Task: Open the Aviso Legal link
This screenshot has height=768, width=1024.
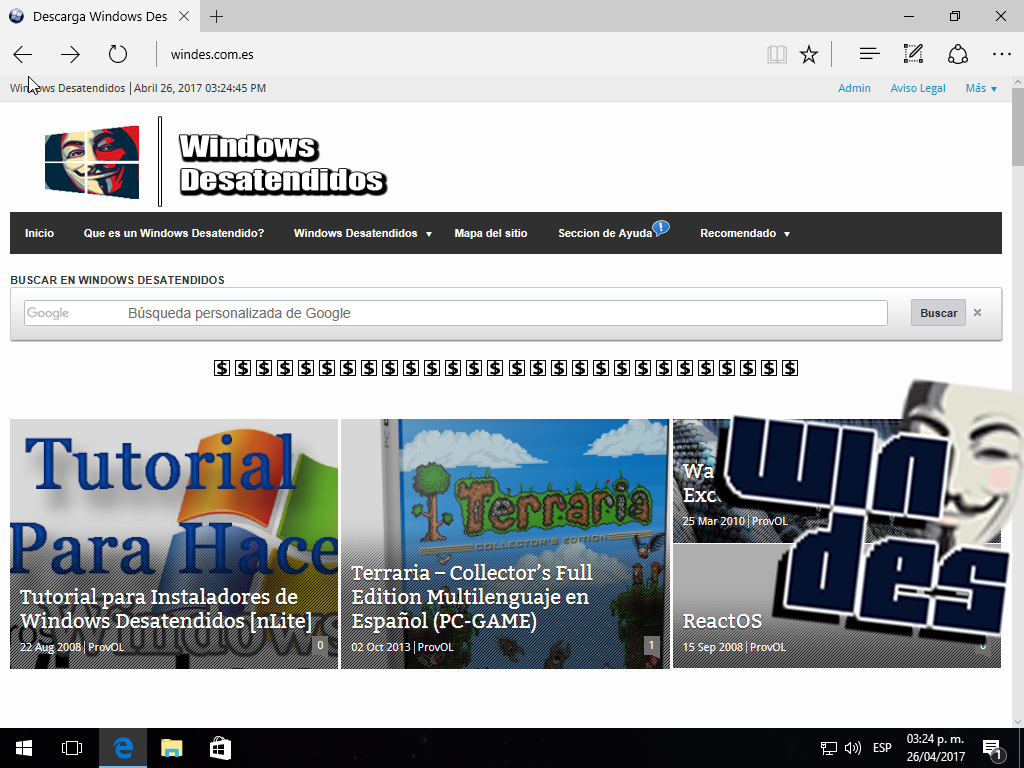Action: click(x=918, y=88)
